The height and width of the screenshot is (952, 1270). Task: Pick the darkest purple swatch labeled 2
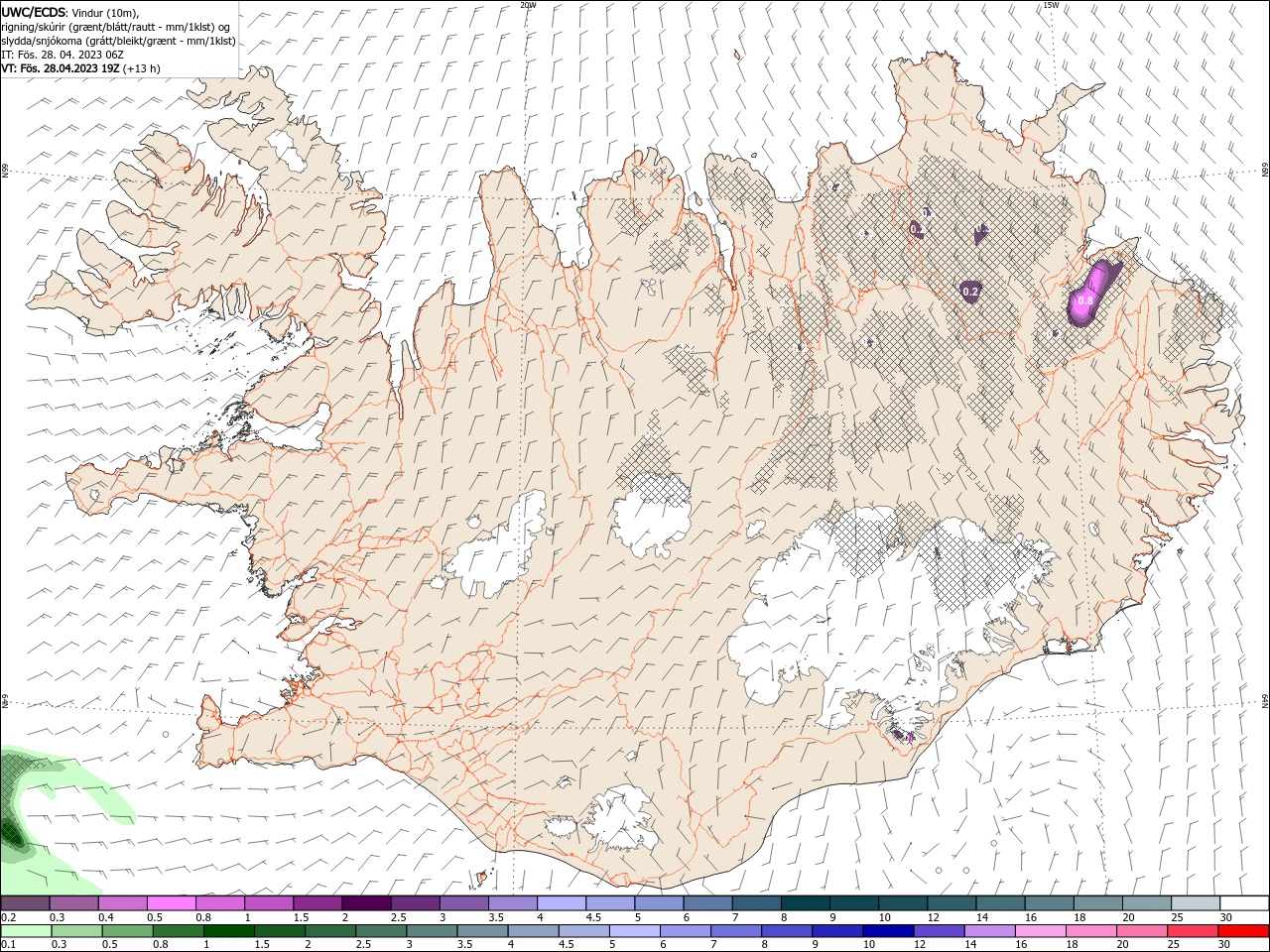tap(365, 903)
